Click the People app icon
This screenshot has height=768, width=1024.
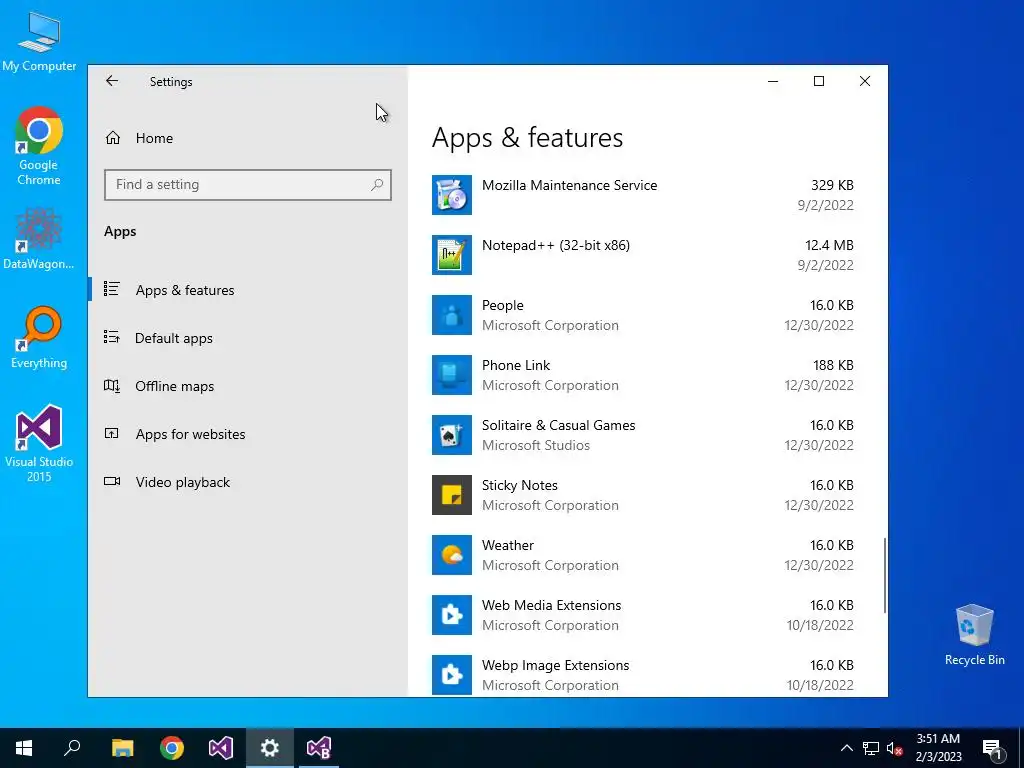(x=451, y=315)
